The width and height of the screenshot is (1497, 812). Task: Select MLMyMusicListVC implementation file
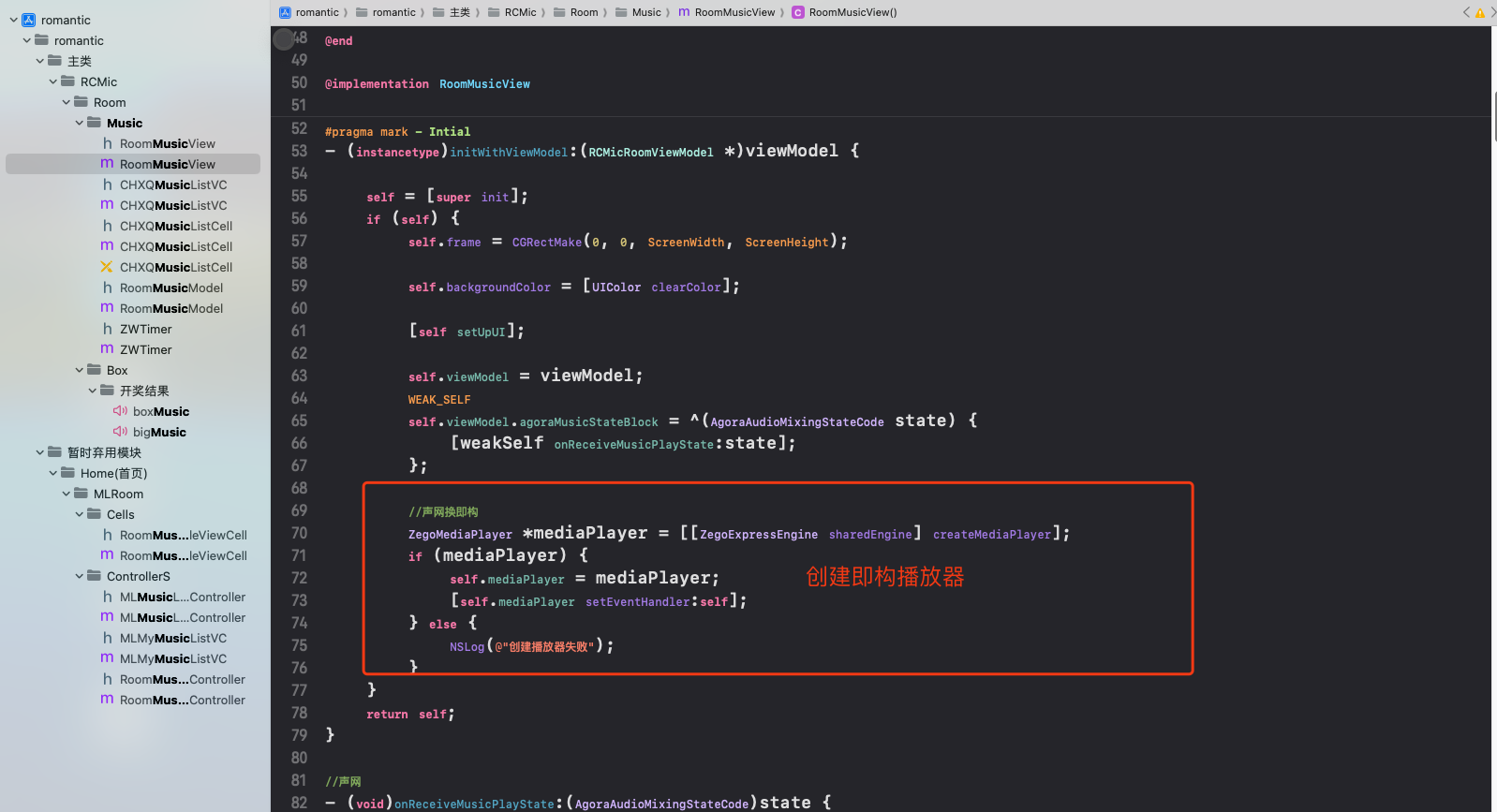point(172,658)
